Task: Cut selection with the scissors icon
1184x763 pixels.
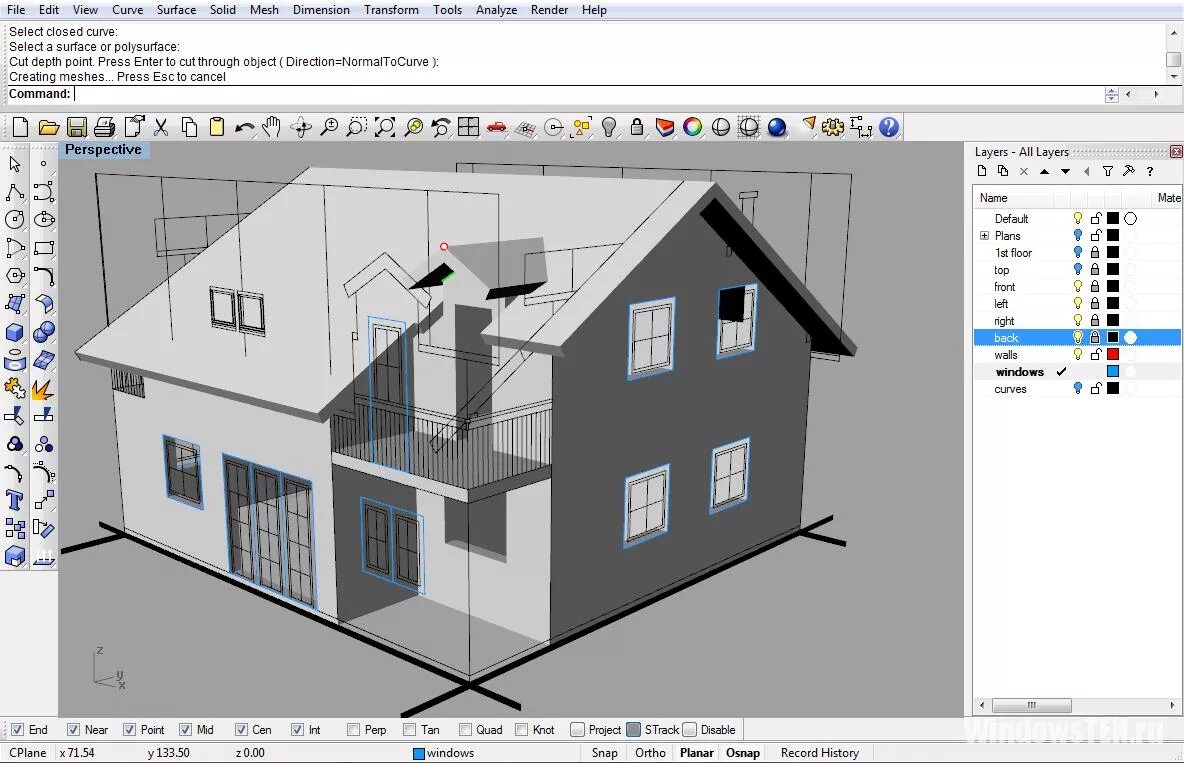Action: 161,127
